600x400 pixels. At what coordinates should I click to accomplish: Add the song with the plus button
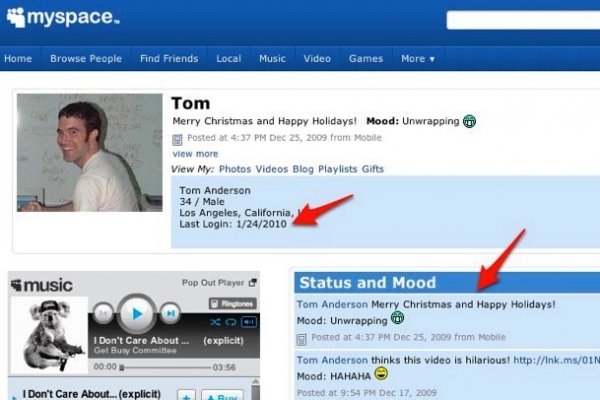pyautogui.click(x=186, y=395)
